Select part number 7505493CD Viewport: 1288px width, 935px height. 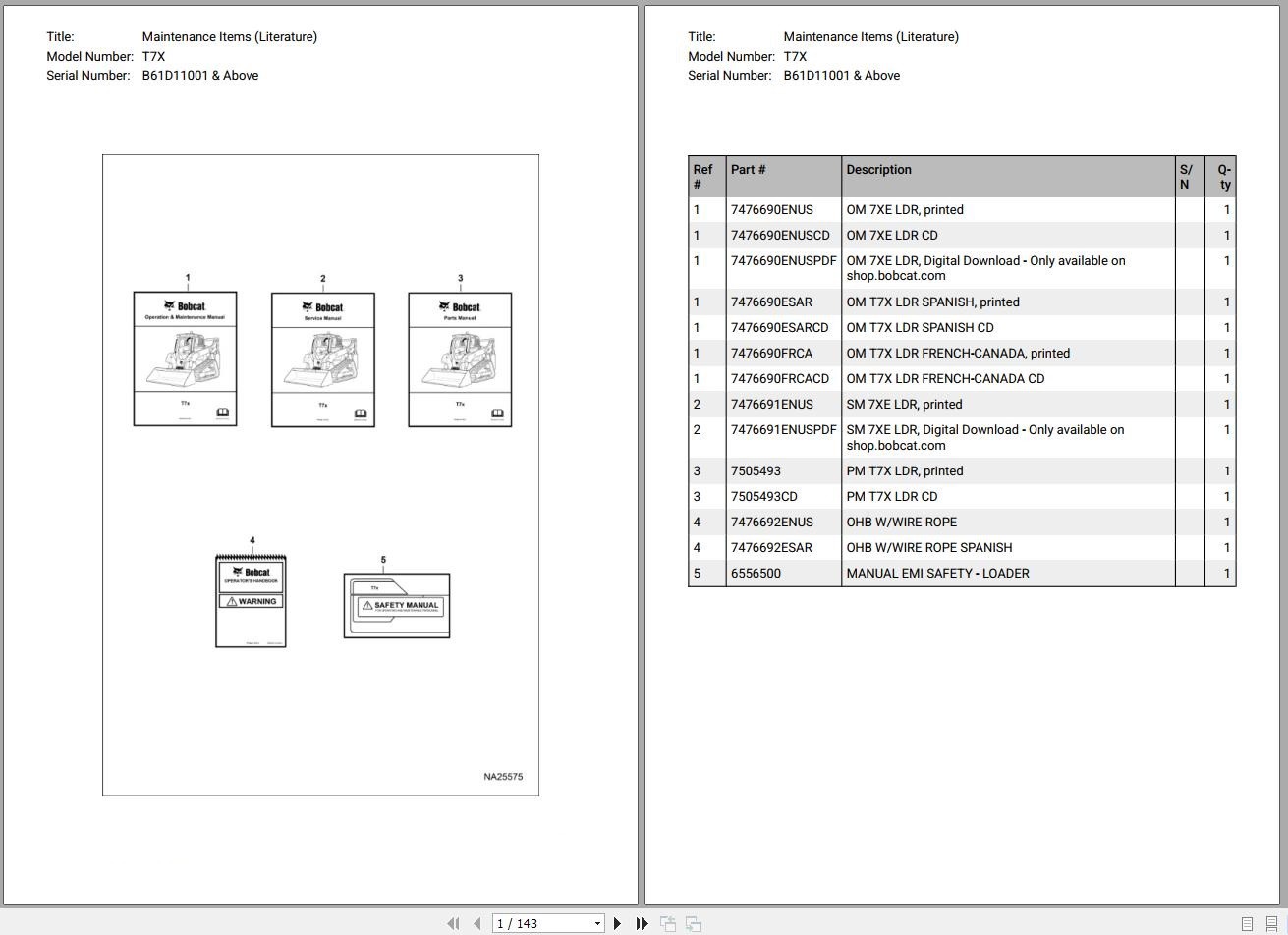(764, 497)
